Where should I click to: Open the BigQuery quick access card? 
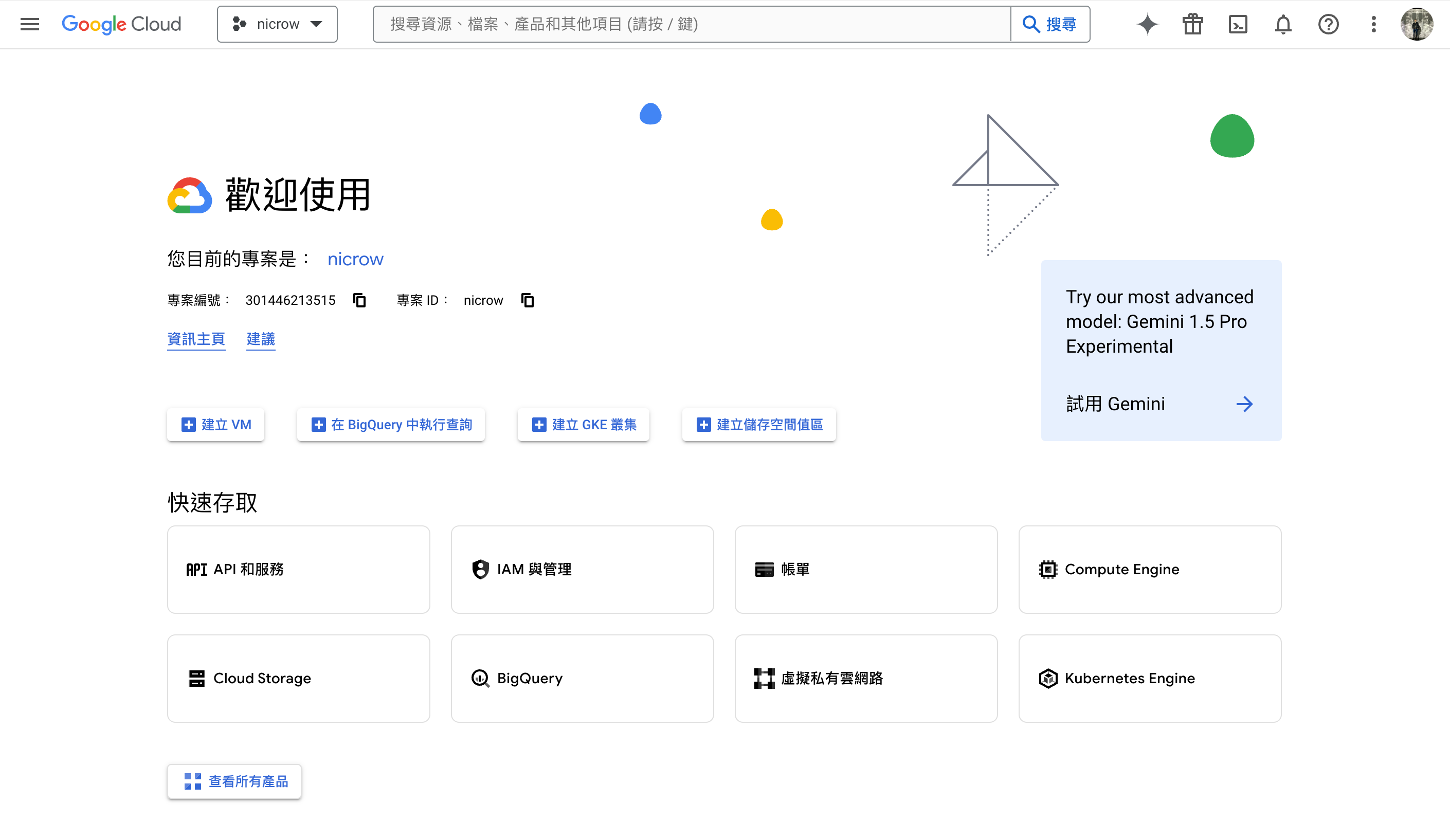(x=582, y=679)
